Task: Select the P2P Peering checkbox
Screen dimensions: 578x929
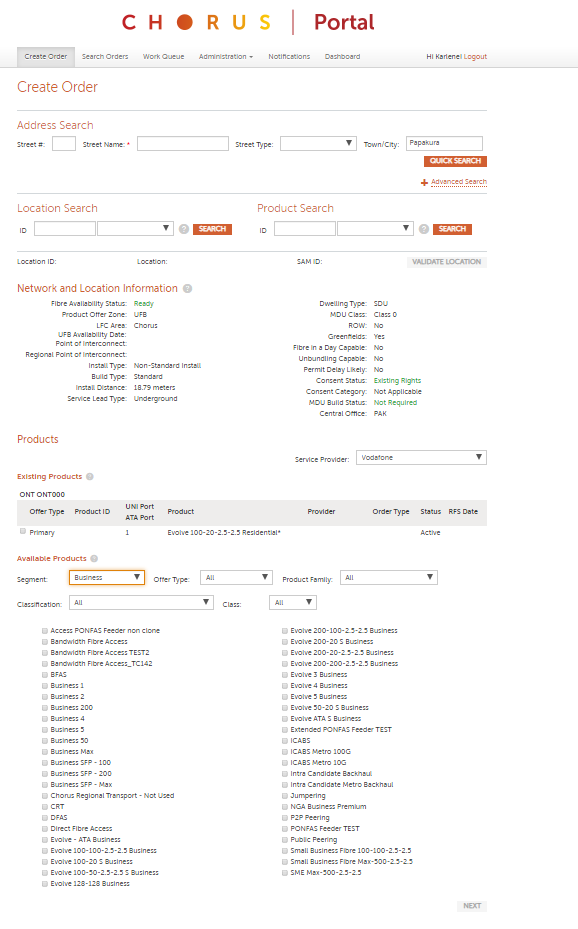Action: click(285, 818)
